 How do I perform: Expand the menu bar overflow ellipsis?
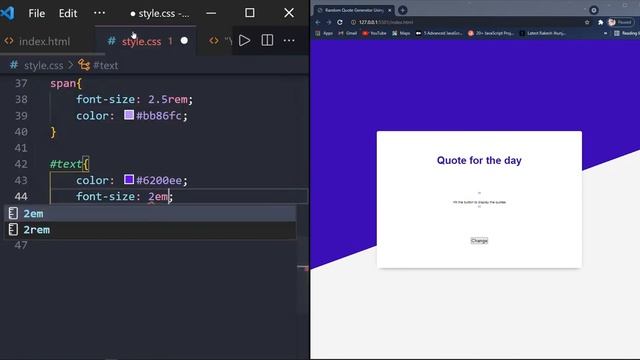pyautogui.click(x=99, y=13)
